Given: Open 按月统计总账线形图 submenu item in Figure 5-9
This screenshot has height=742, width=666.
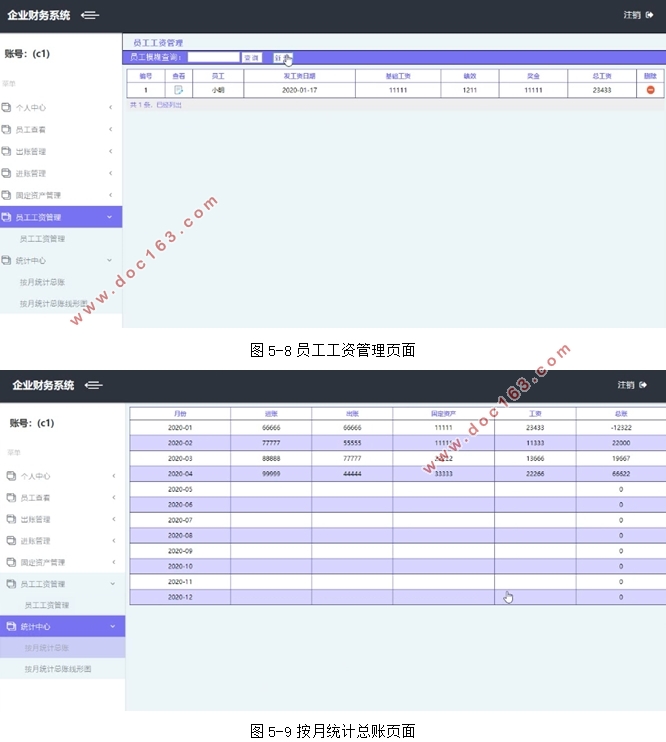Looking at the screenshot, I should 58,669.
